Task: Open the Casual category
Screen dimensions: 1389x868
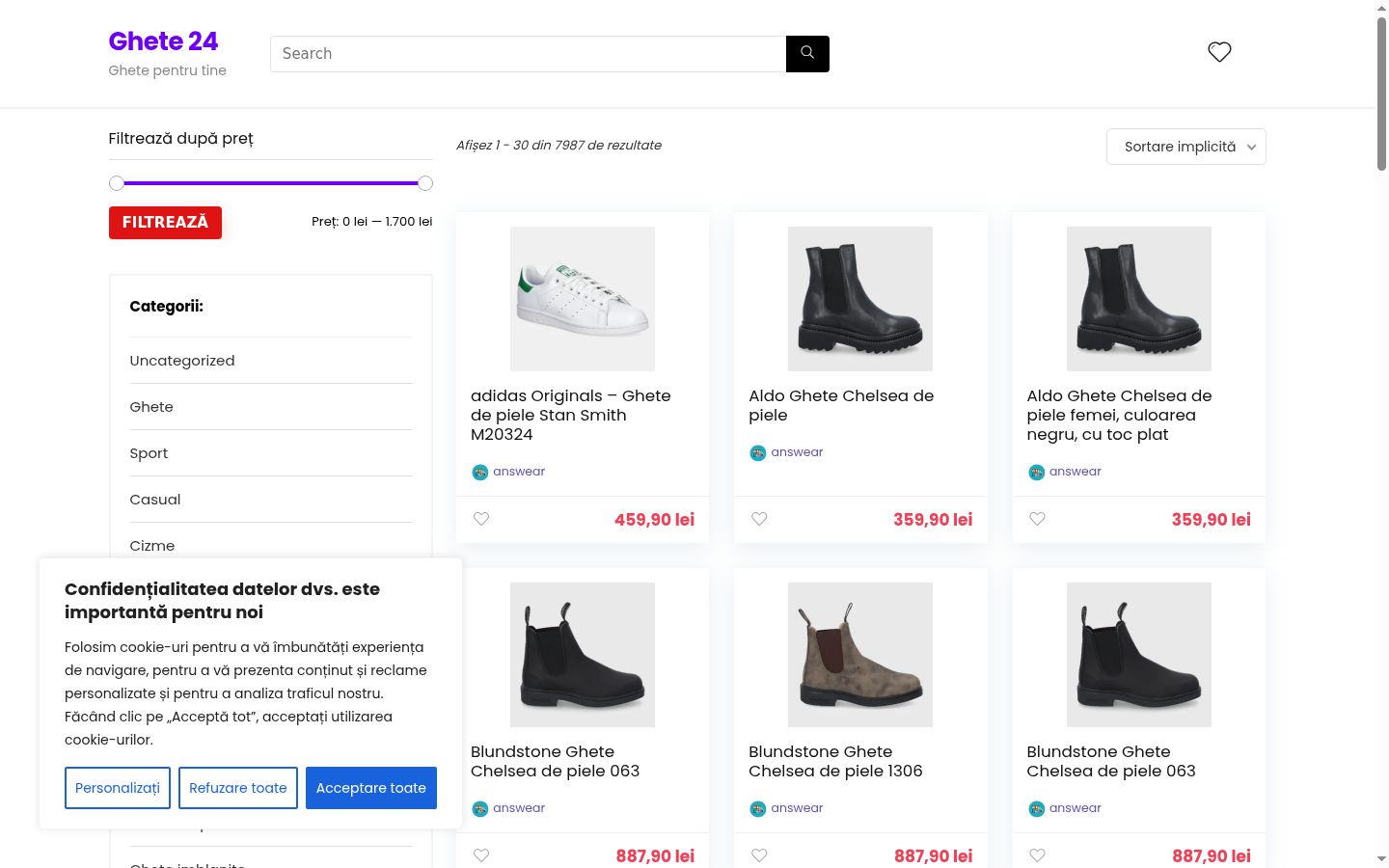Action: click(x=155, y=500)
